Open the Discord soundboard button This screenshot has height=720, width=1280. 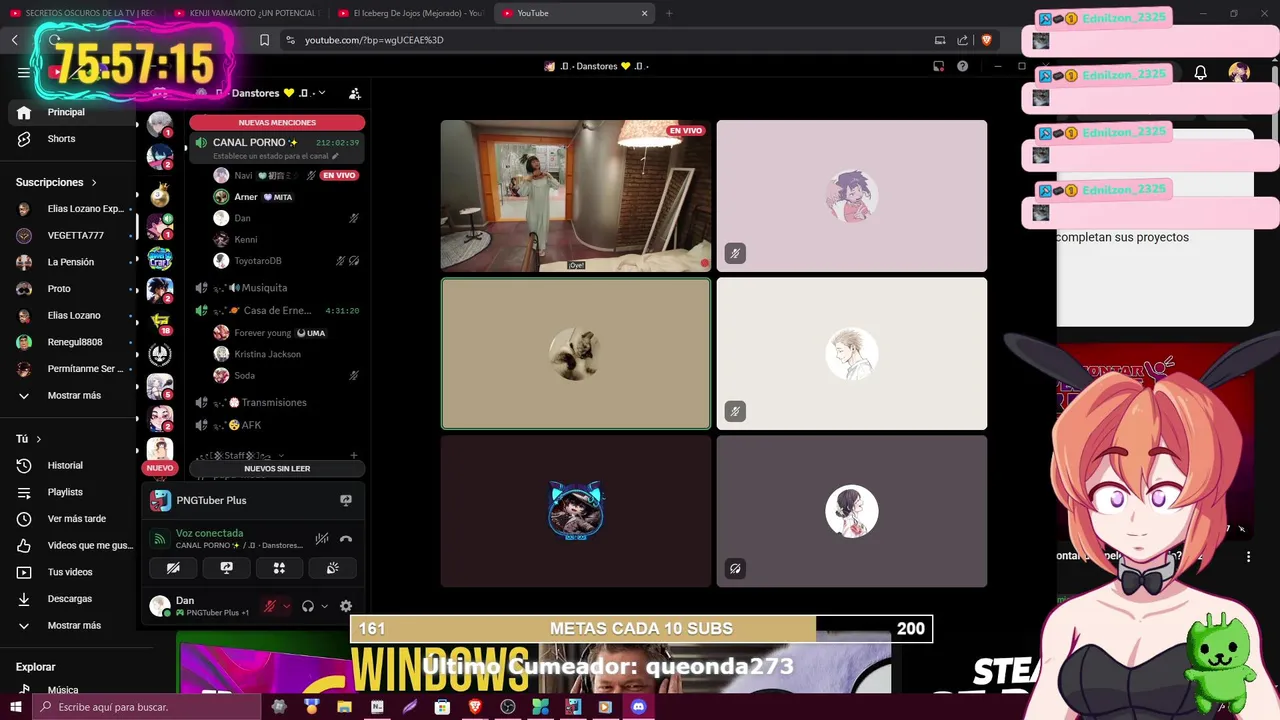[x=332, y=568]
